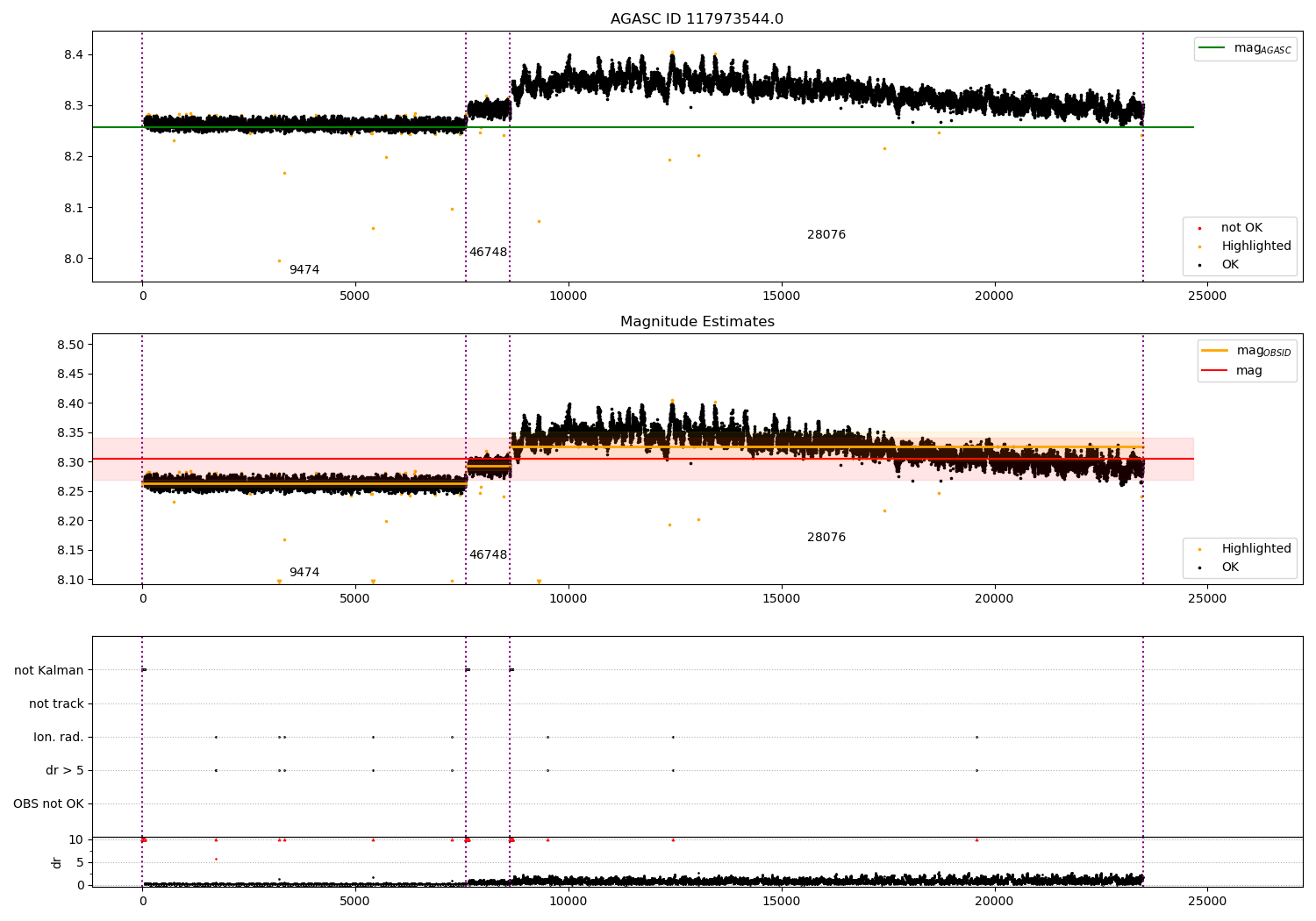Click the 5000 tick under bottom plot

355,902
